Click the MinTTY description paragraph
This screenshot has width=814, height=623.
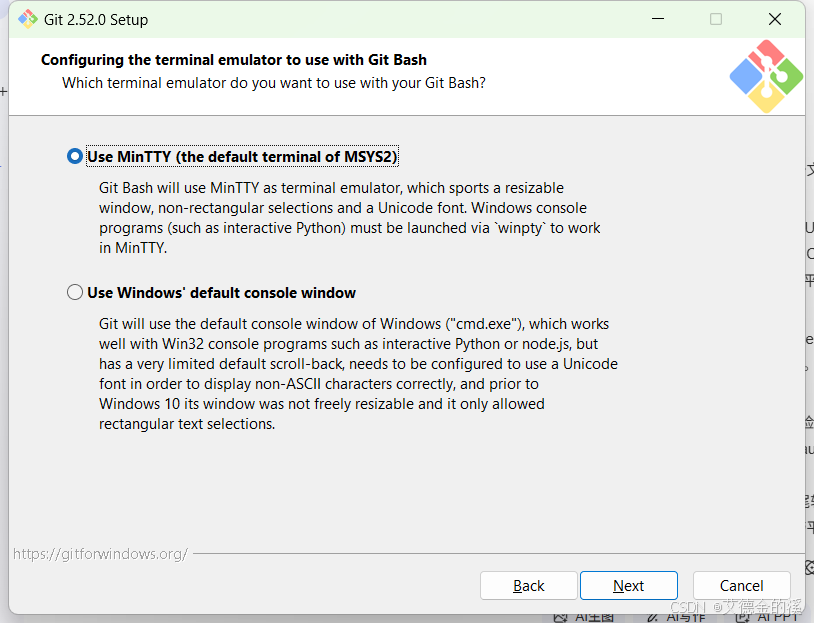click(x=350, y=218)
